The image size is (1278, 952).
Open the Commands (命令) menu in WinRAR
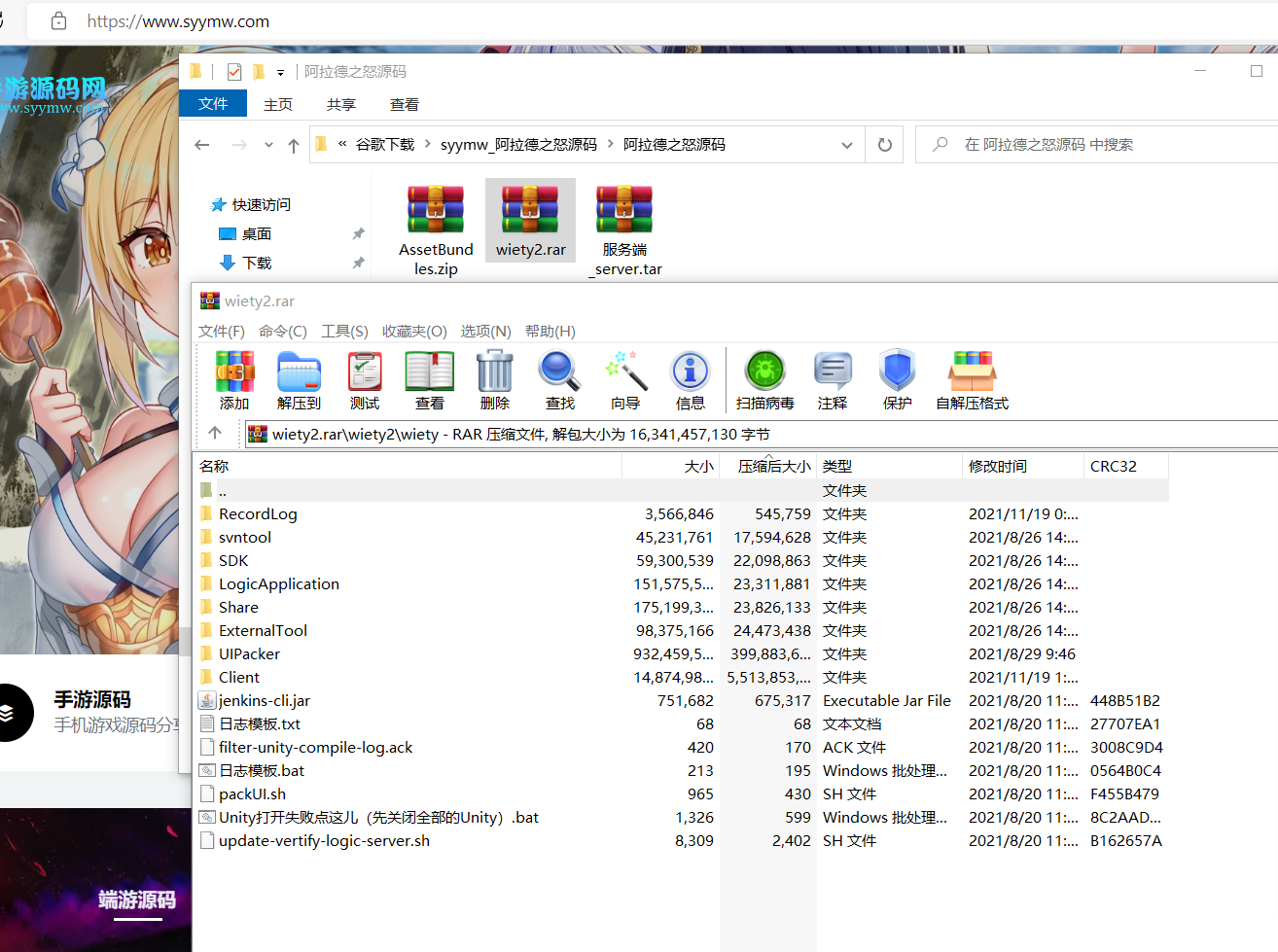pyautogui.click(x=282, y=332)
